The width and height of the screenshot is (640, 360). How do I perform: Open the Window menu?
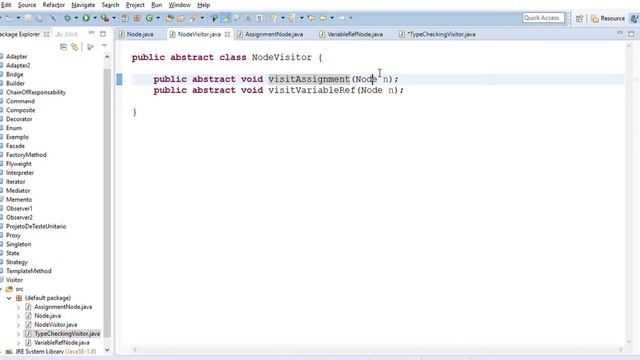coord(180,5)
